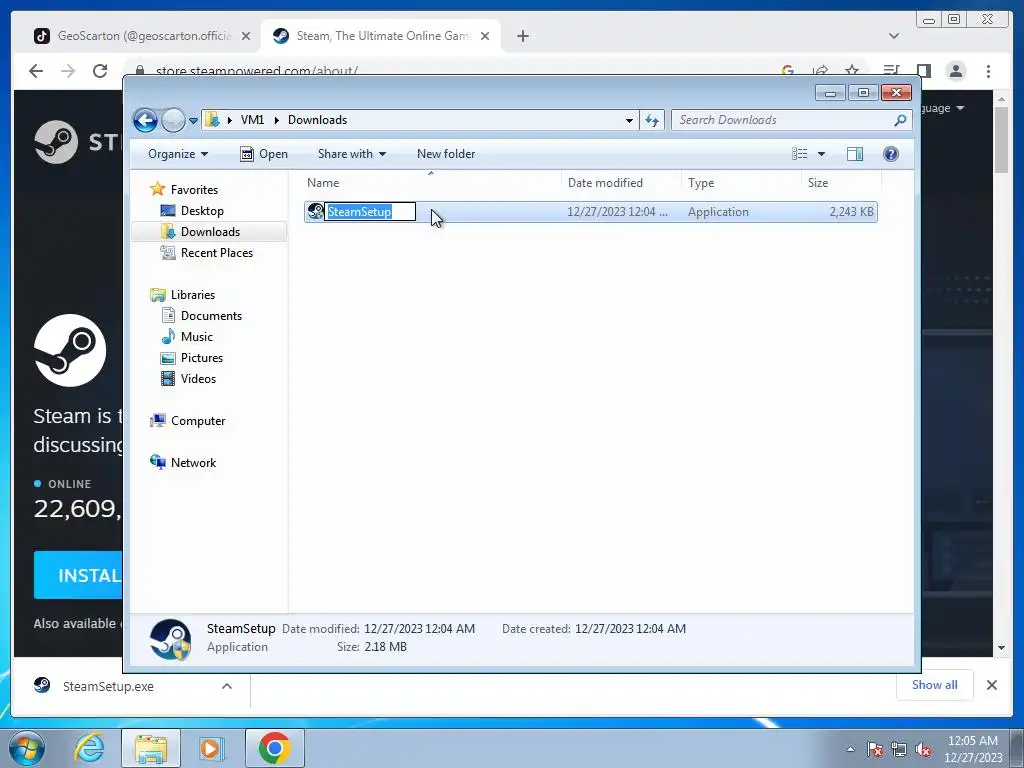Click Show all downloads in Chrome
Image resolution: width=1024 pixels, height=768 pixels.
pyautogui.click(x=935, y=685)
